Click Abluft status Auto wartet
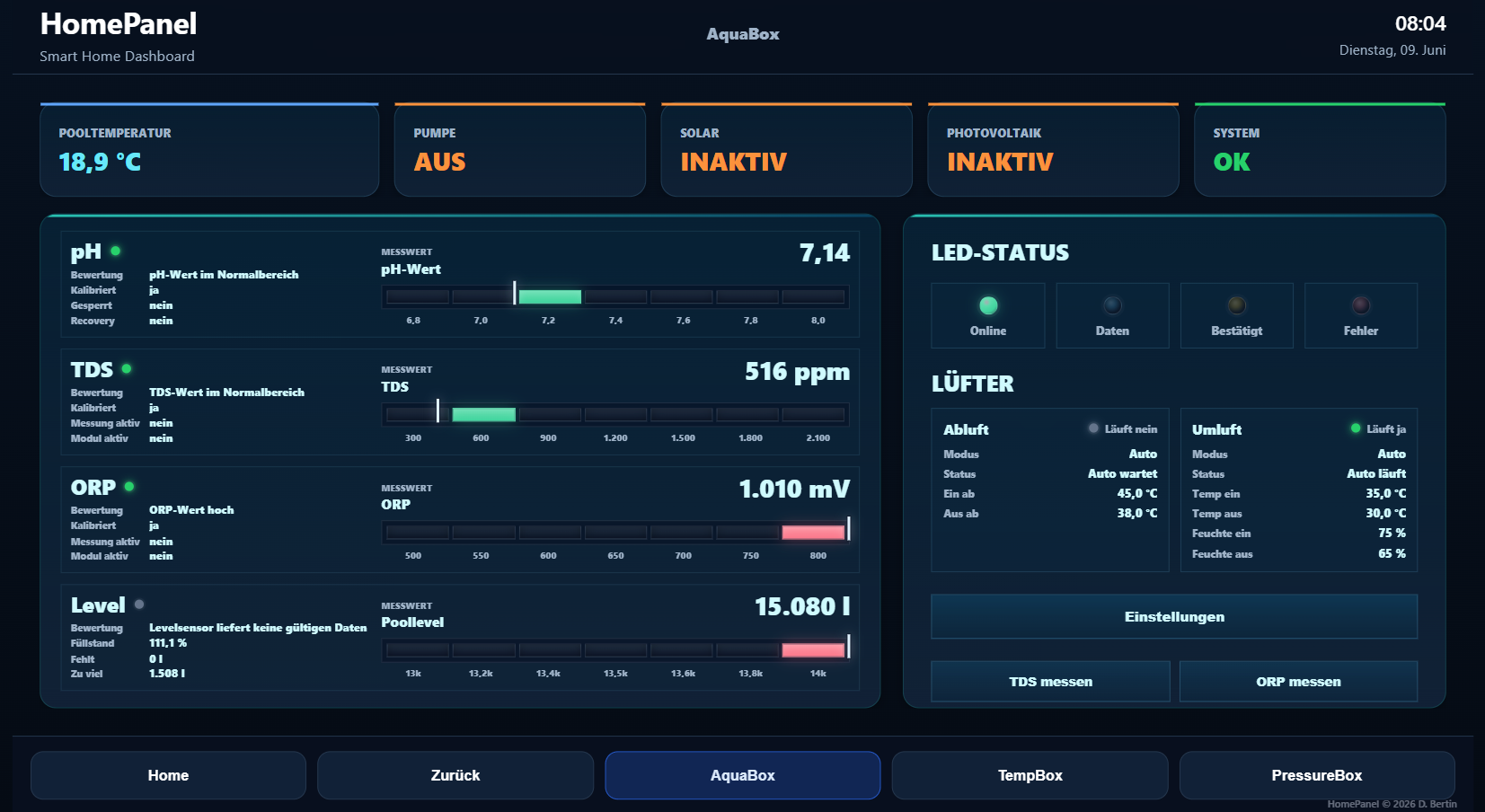Viewport: 1485px width, 812px height. [1122, 473]
